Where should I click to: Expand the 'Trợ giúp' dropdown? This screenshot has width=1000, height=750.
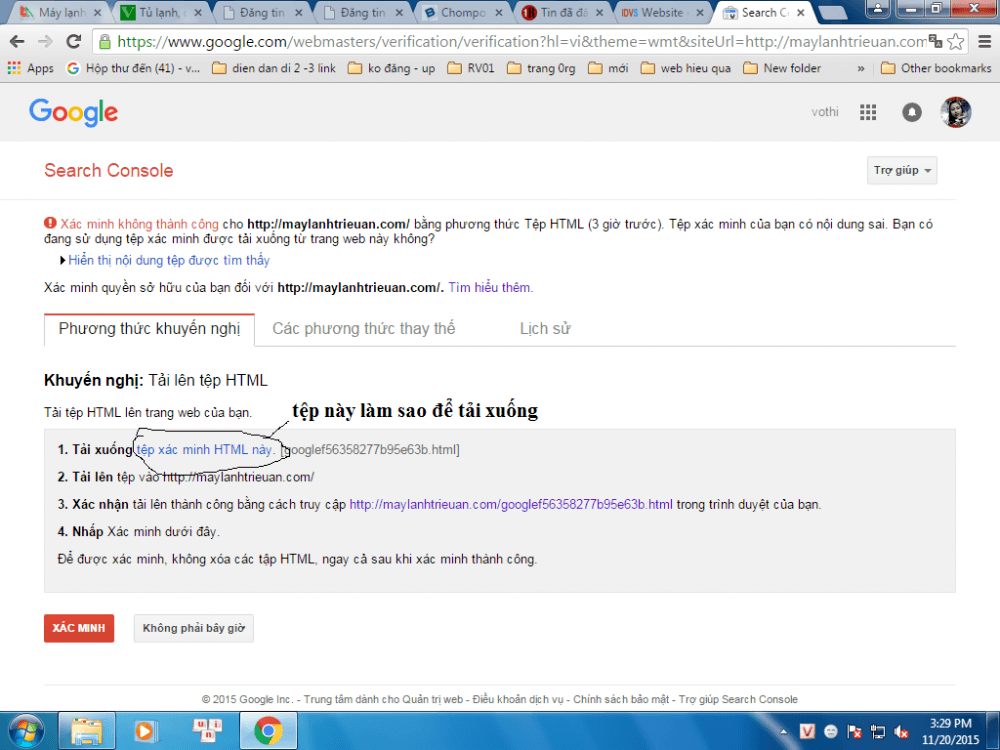point(902,170)
